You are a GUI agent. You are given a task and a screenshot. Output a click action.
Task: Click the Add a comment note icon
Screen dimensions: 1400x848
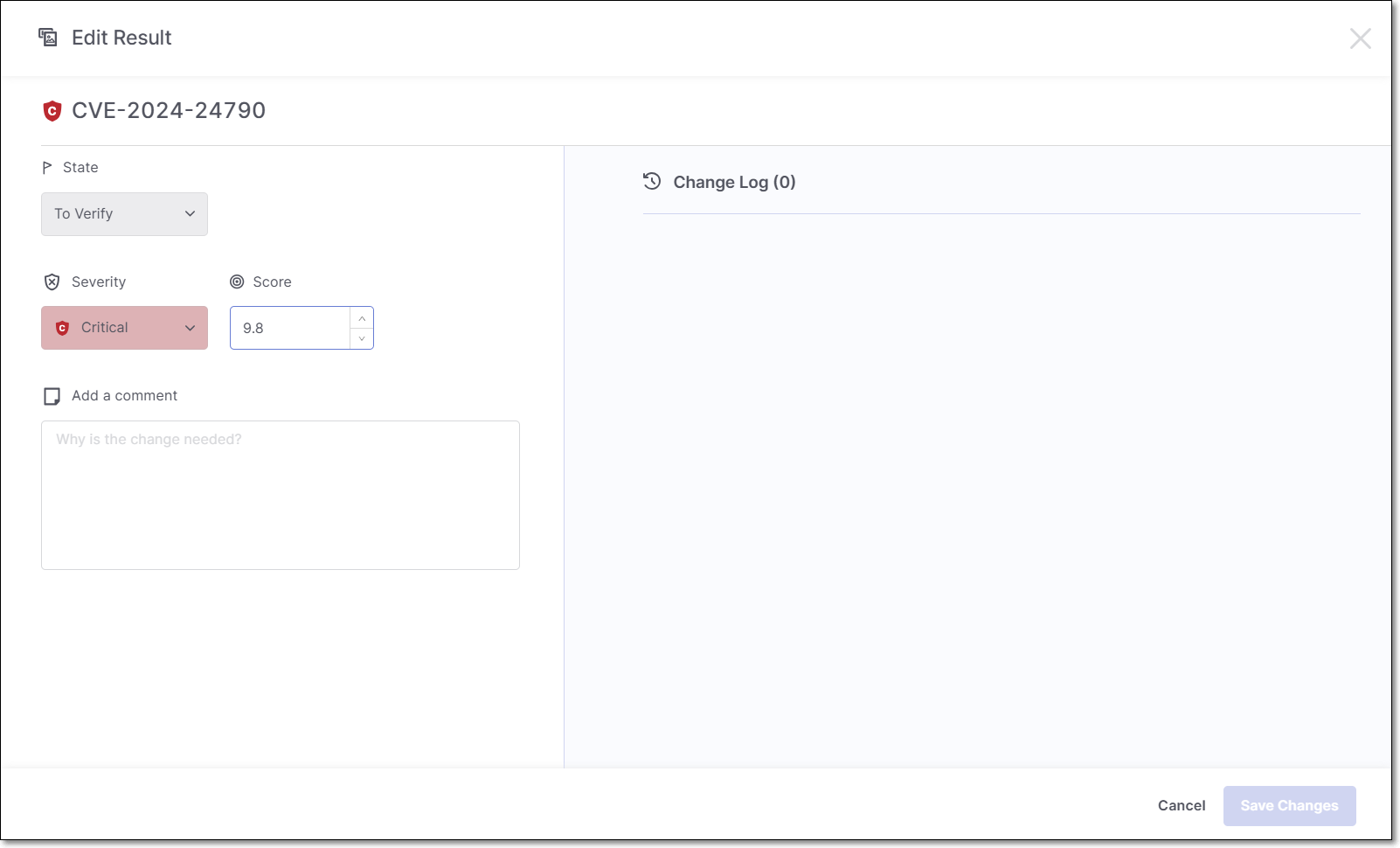[52, 397]
